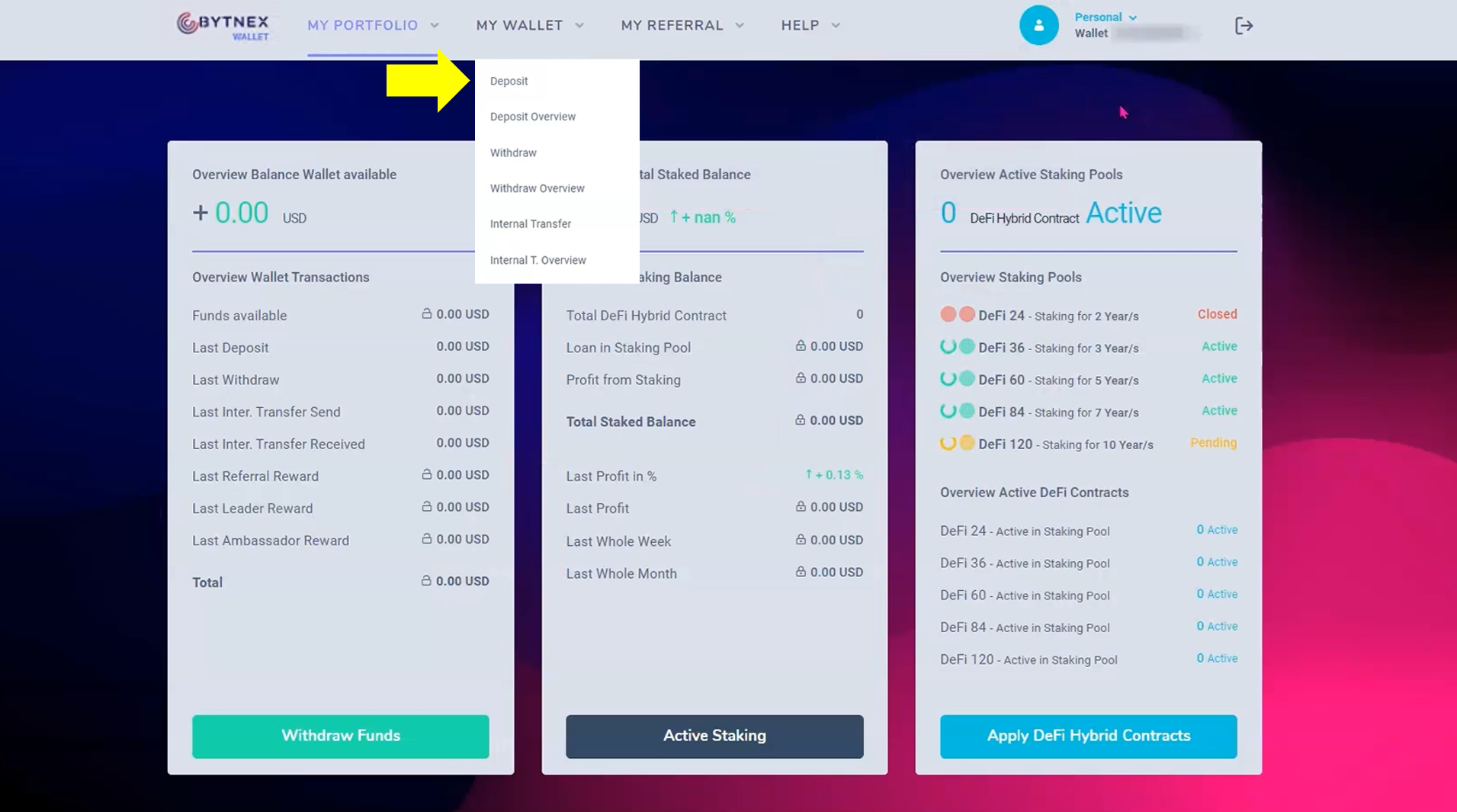Click the lock icon beside Funds available

tap(426, 314)
